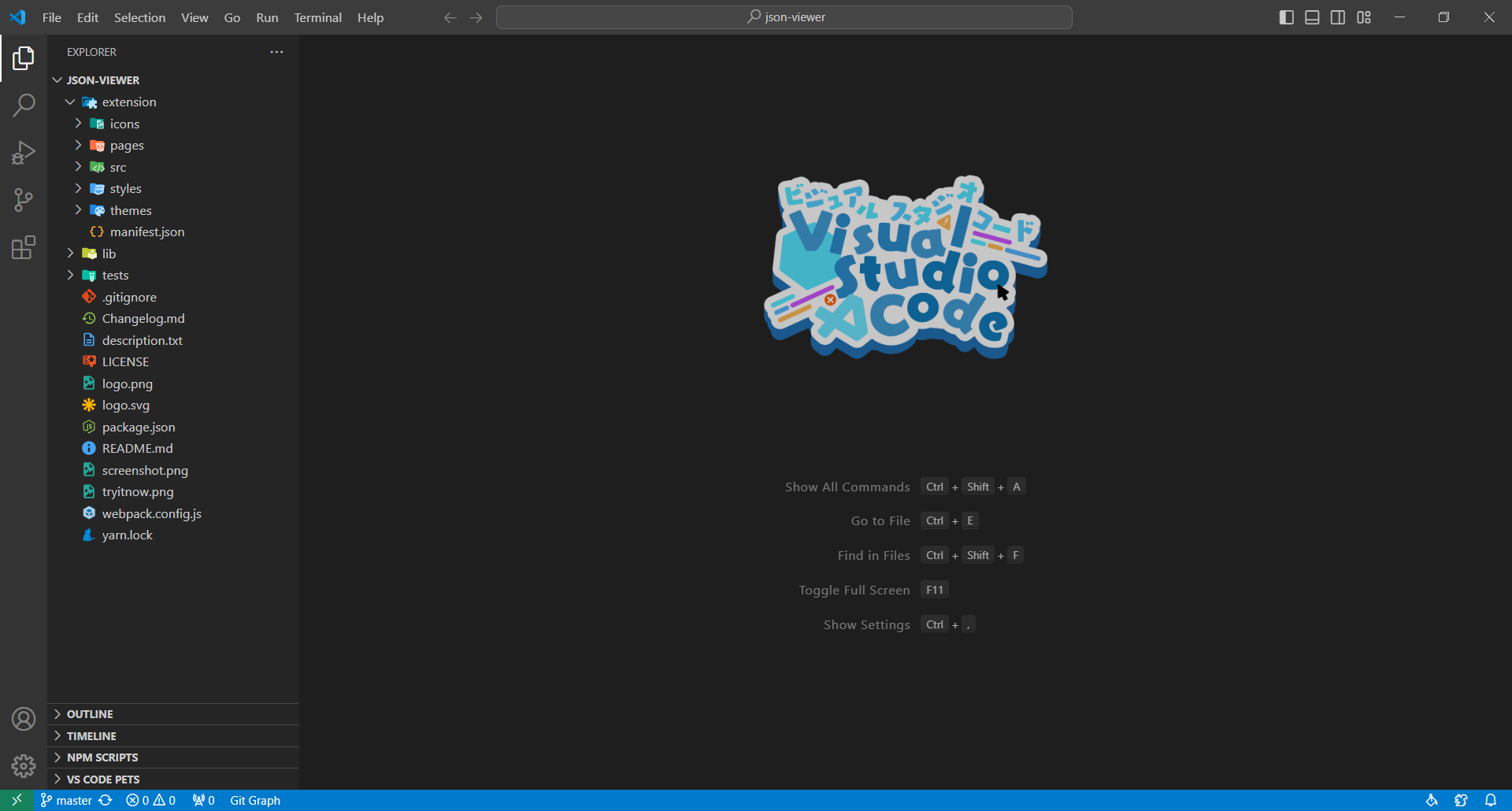
Task: Open yarn.lock
Action: pos(173,535)
